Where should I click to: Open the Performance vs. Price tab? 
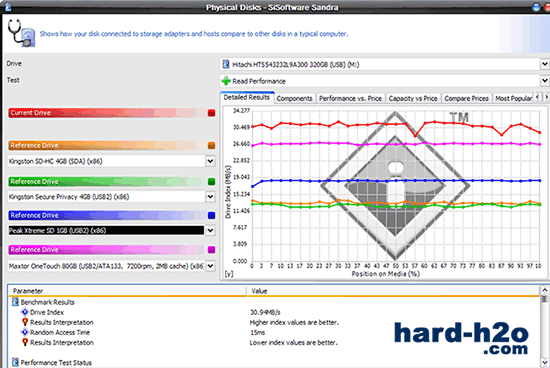tap(350, 98)
